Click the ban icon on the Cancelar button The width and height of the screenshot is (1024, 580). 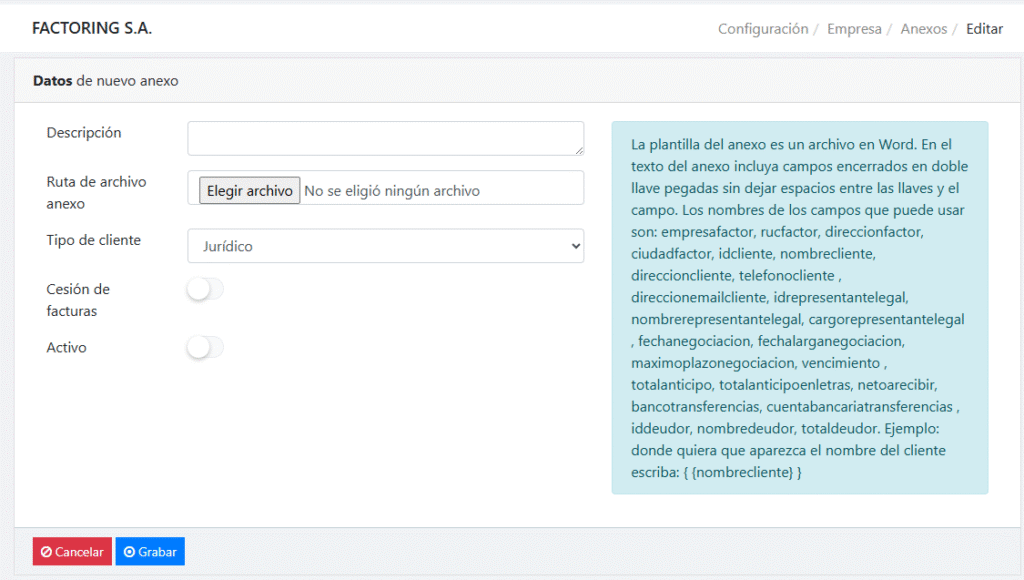click(46, 552)
